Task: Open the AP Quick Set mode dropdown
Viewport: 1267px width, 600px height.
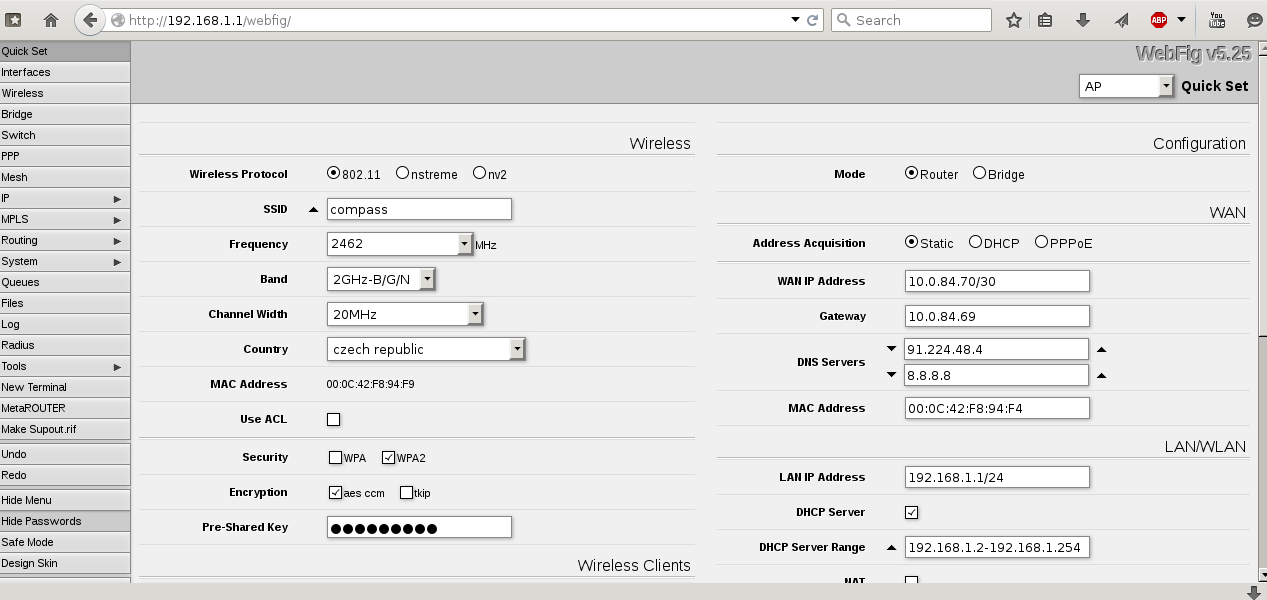Action: [1165, 86]
